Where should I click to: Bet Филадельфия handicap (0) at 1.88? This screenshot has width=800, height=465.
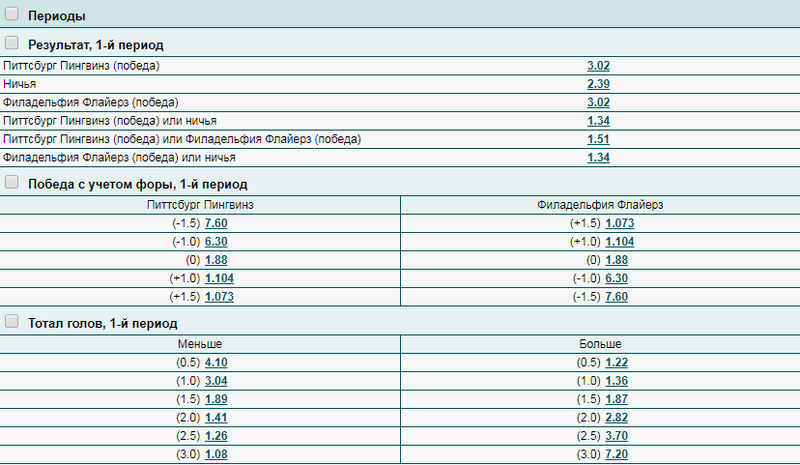(x=616, y=260)
